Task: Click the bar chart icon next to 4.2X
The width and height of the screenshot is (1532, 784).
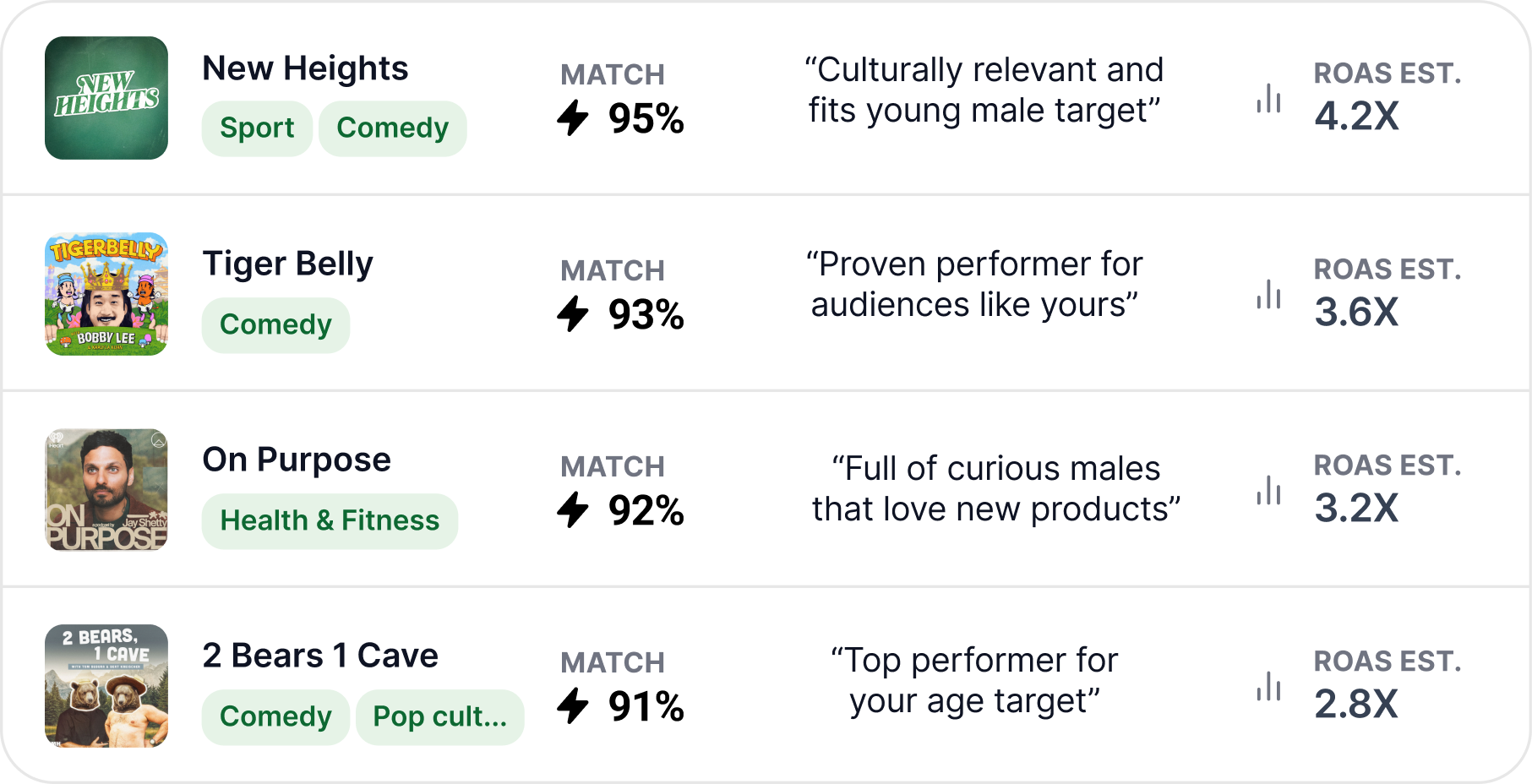Action: tap(1268, 99)
